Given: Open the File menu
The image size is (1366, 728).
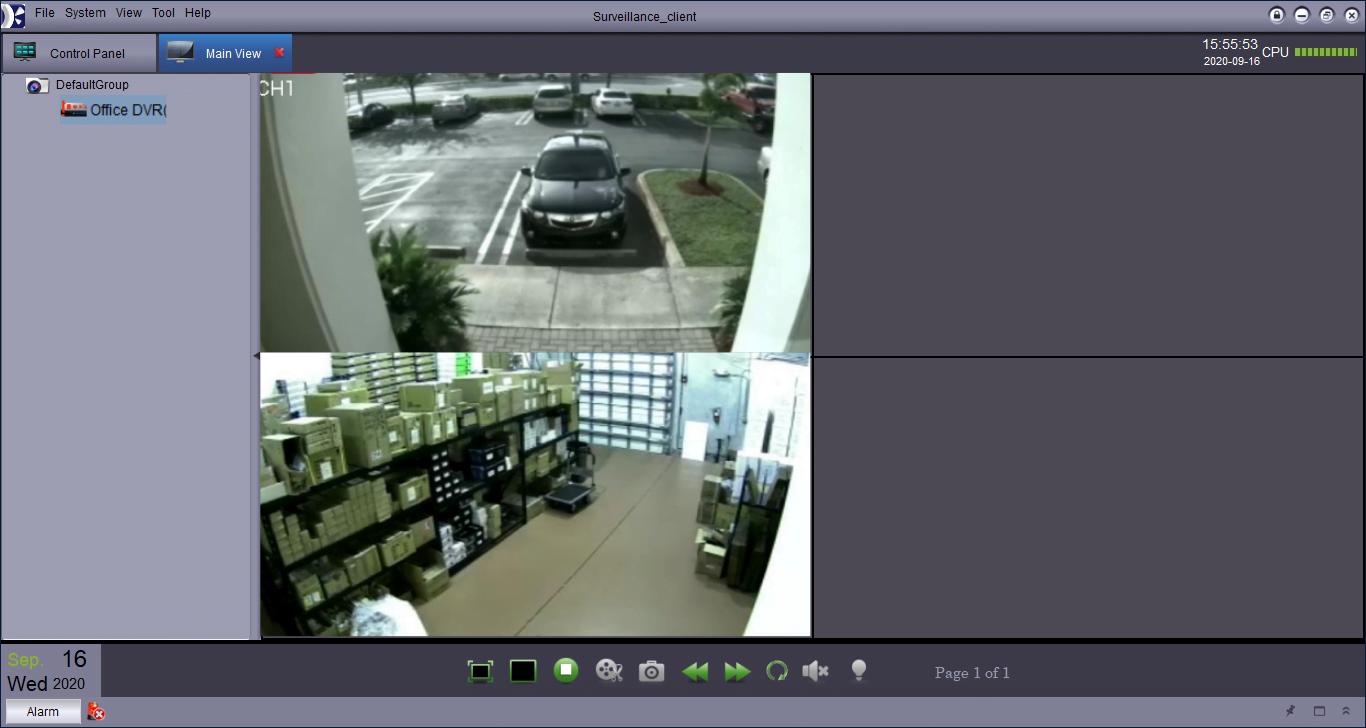Looking at the screenshot, I should click(45, 13).
